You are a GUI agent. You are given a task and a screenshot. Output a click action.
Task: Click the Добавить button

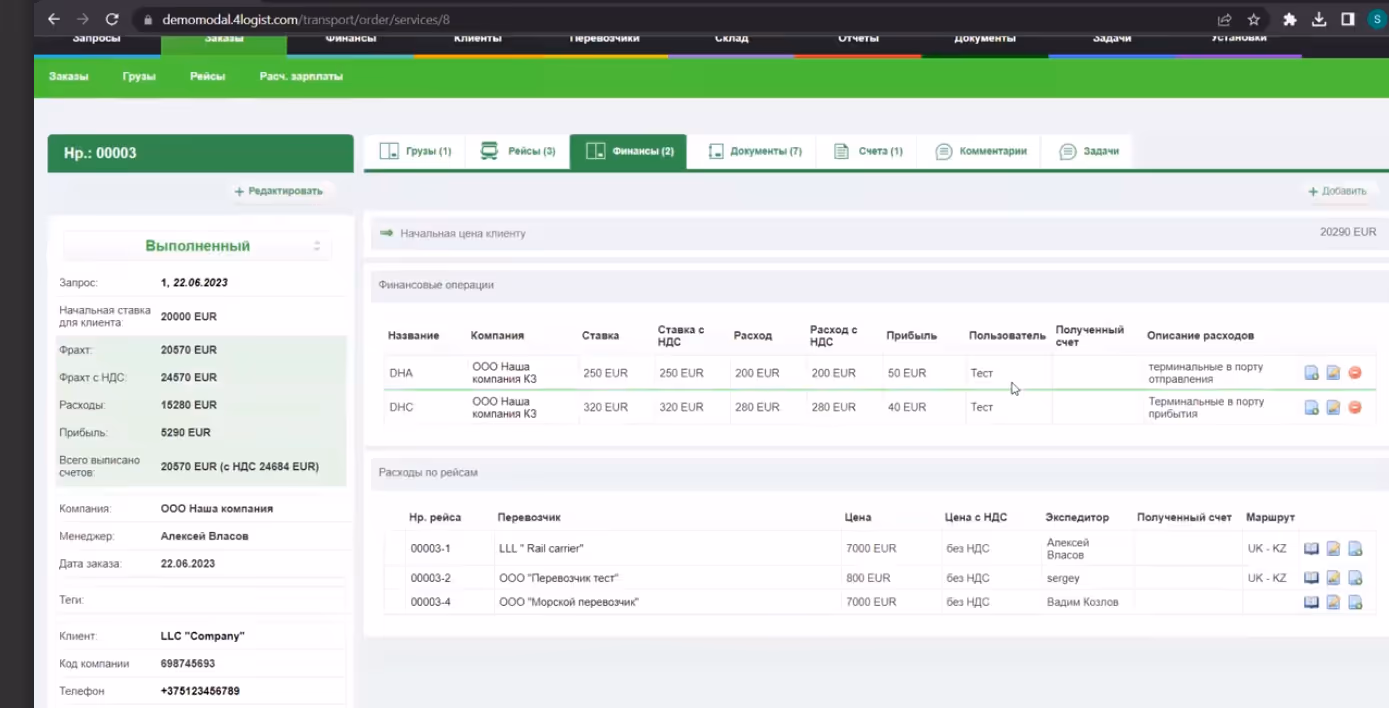[x=1337, y=191]
